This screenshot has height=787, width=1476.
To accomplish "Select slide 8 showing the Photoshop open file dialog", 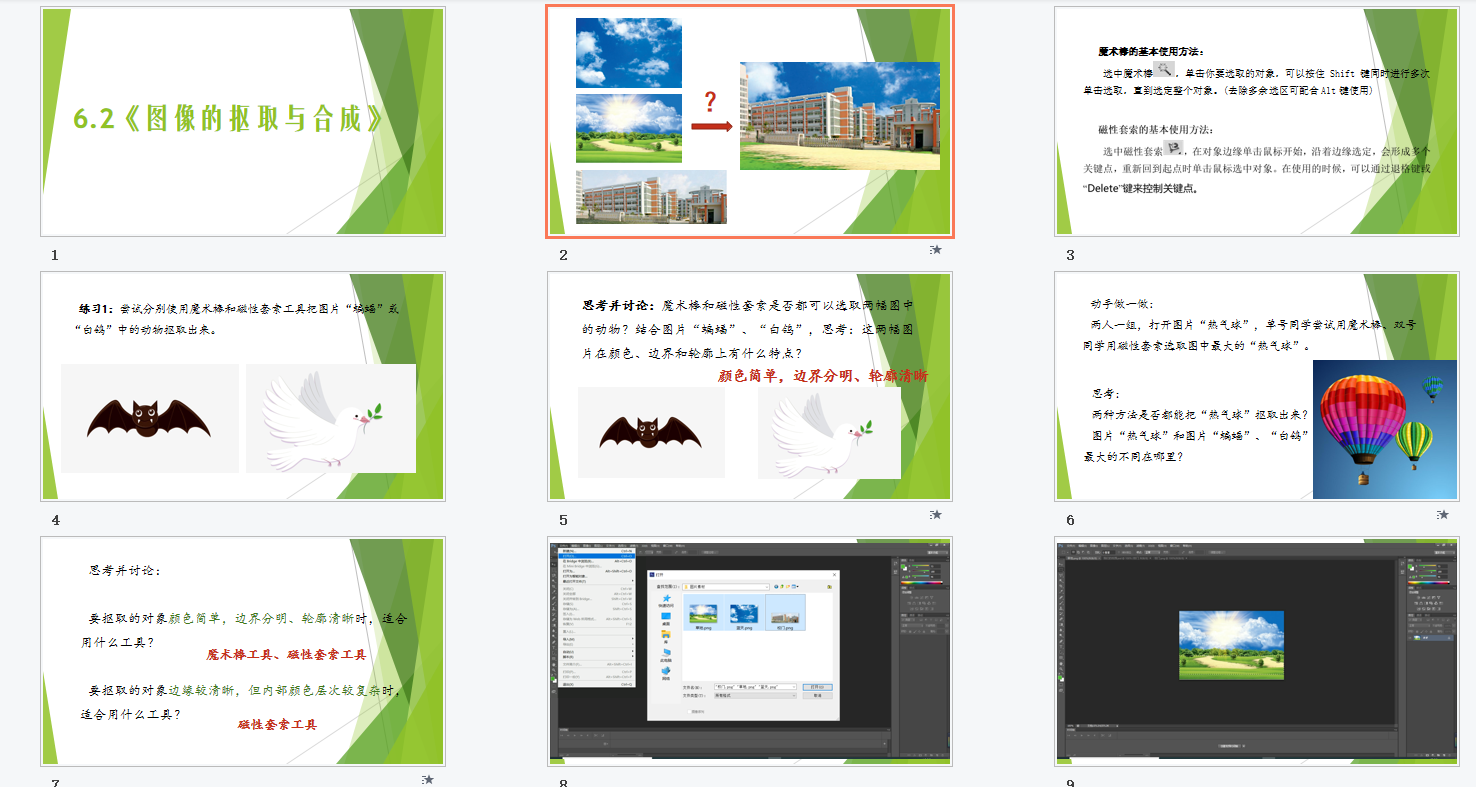I will [x=750, y=651].
